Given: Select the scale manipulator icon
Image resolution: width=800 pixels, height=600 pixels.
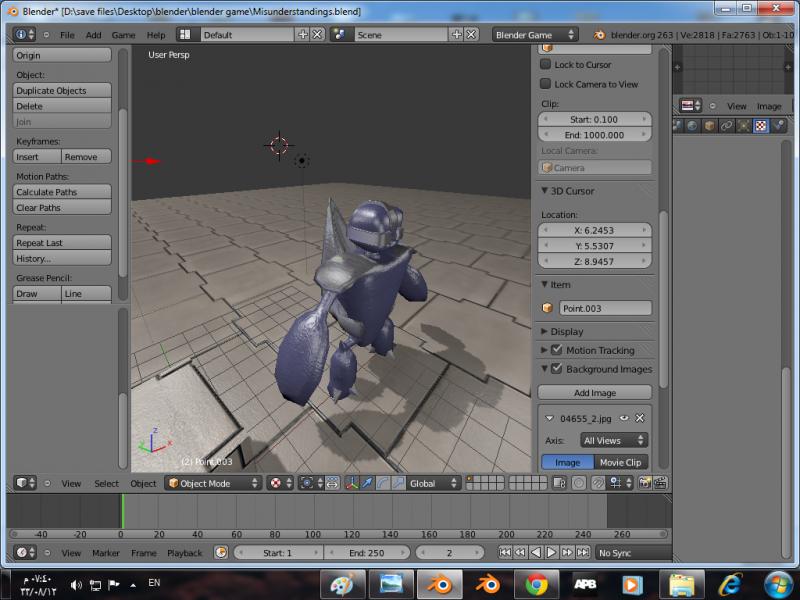Looking at the screenshot, I should [x=398, y=483].
